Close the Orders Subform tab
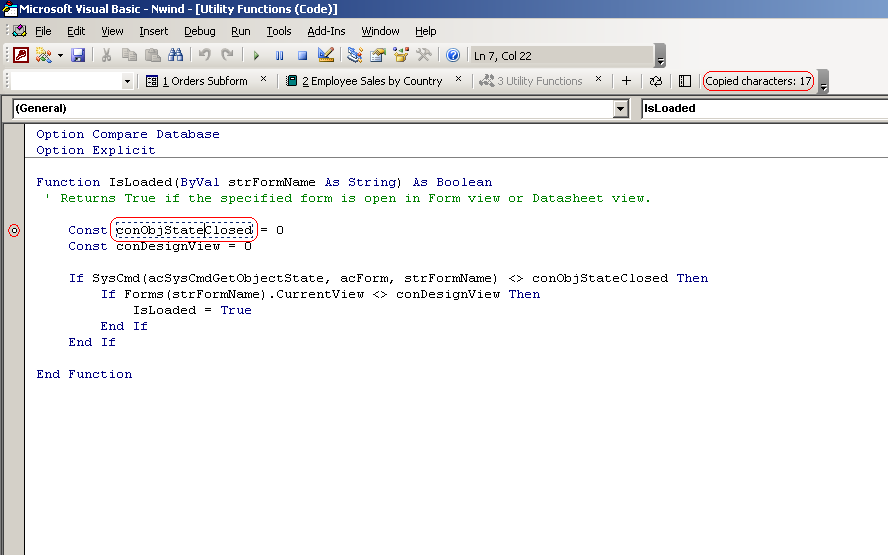This screenshot has height=555, width=888. [263, 79]
